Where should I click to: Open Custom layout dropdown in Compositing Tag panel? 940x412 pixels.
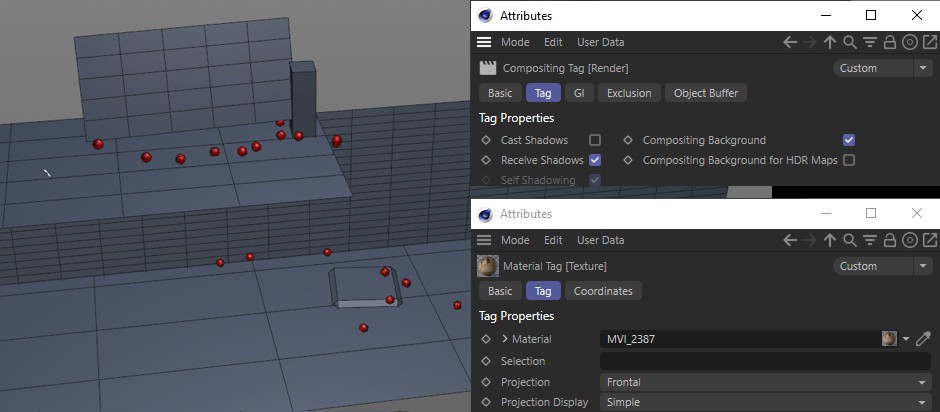[x=882, y=68]
